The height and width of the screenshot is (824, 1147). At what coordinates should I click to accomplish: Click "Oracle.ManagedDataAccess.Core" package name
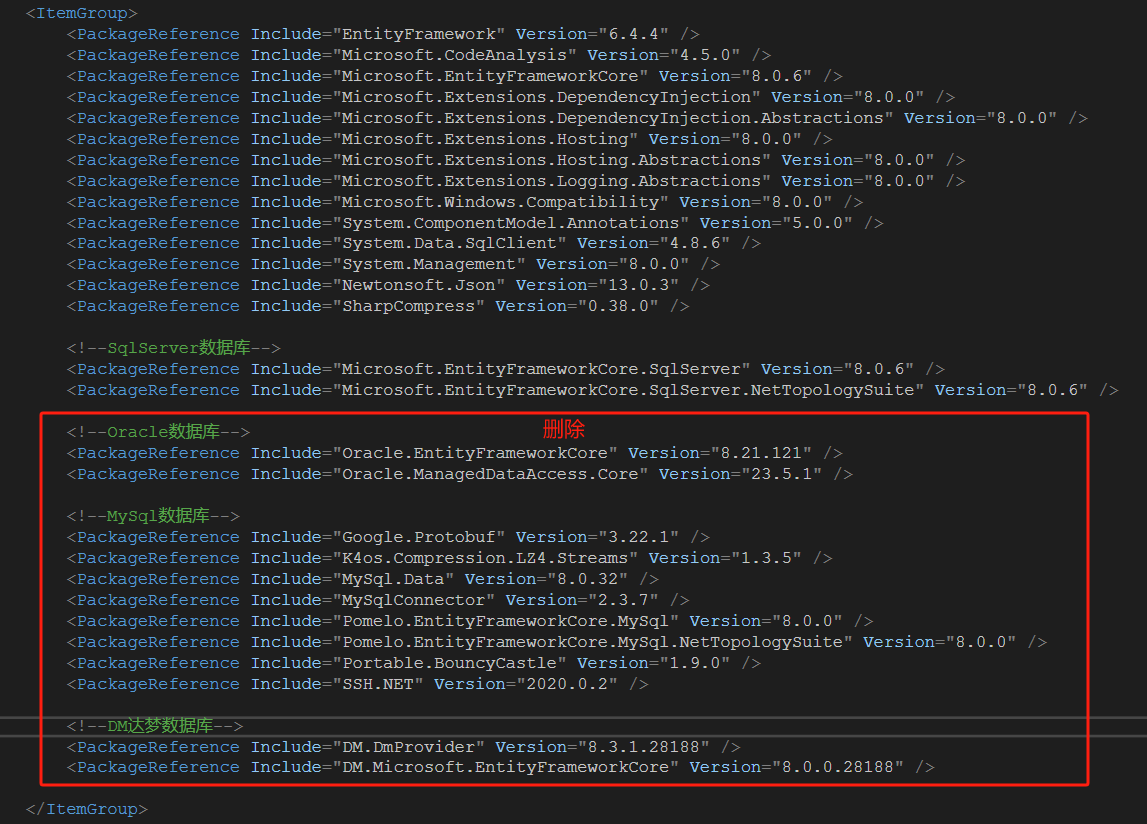pyautogui.click(x=490, y=474)
